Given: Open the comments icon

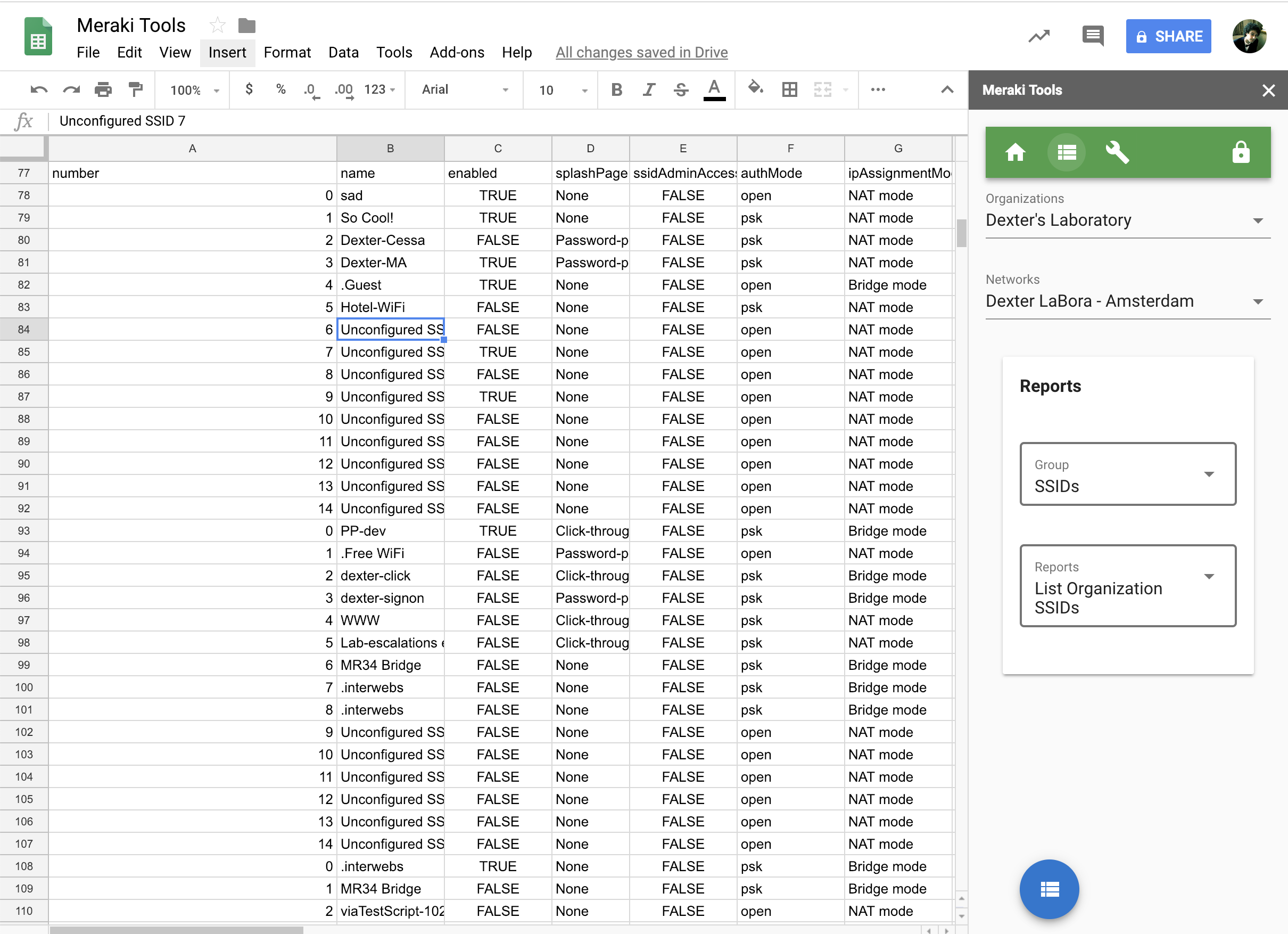Looking at the screenshot, I should coord(1092,36).
